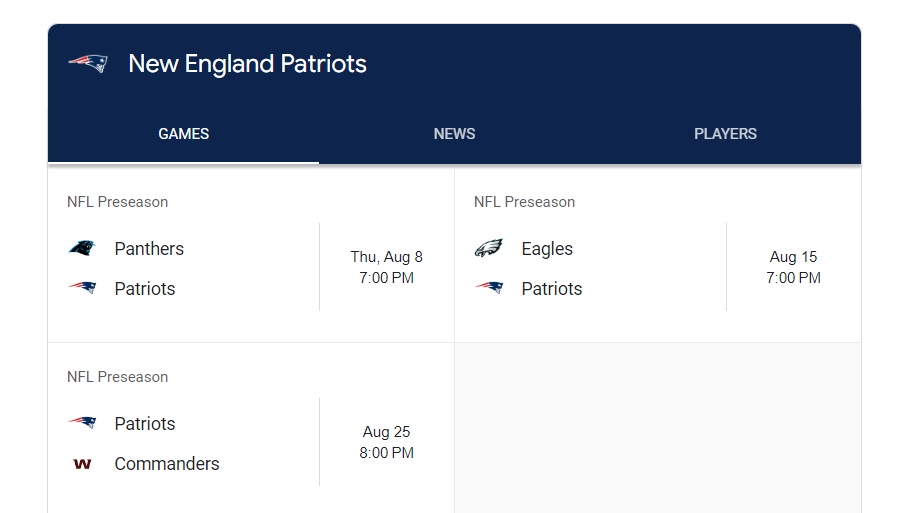This screenshot has height=513, width=913.
Task: Open the Thu, Aug 8 game time
Action: tap(387, 267)
